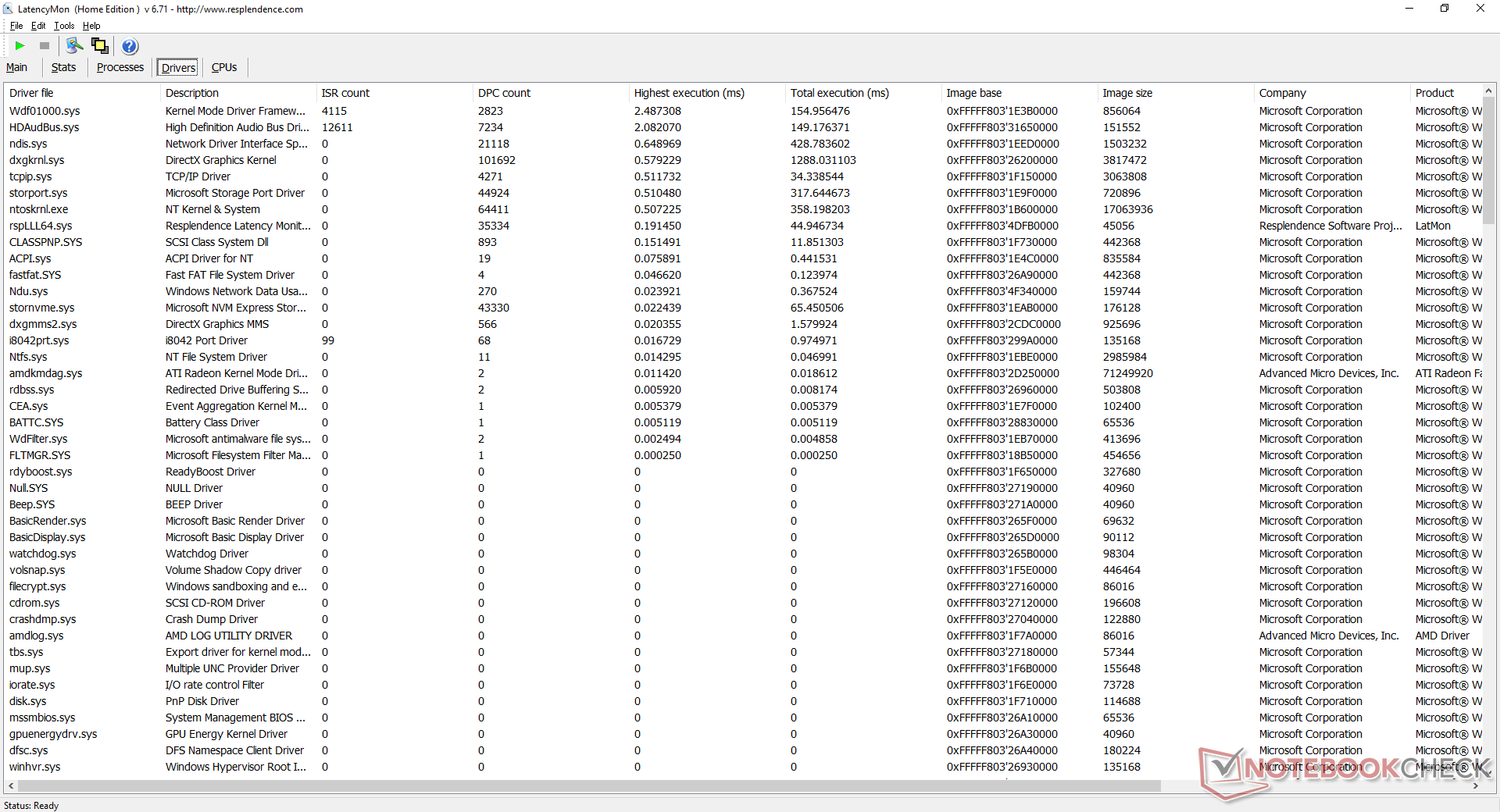The height and width of the screenshot is (812, 1500).
Task: Click the scroll up arrow
Action: click(x=1489, y=91)
